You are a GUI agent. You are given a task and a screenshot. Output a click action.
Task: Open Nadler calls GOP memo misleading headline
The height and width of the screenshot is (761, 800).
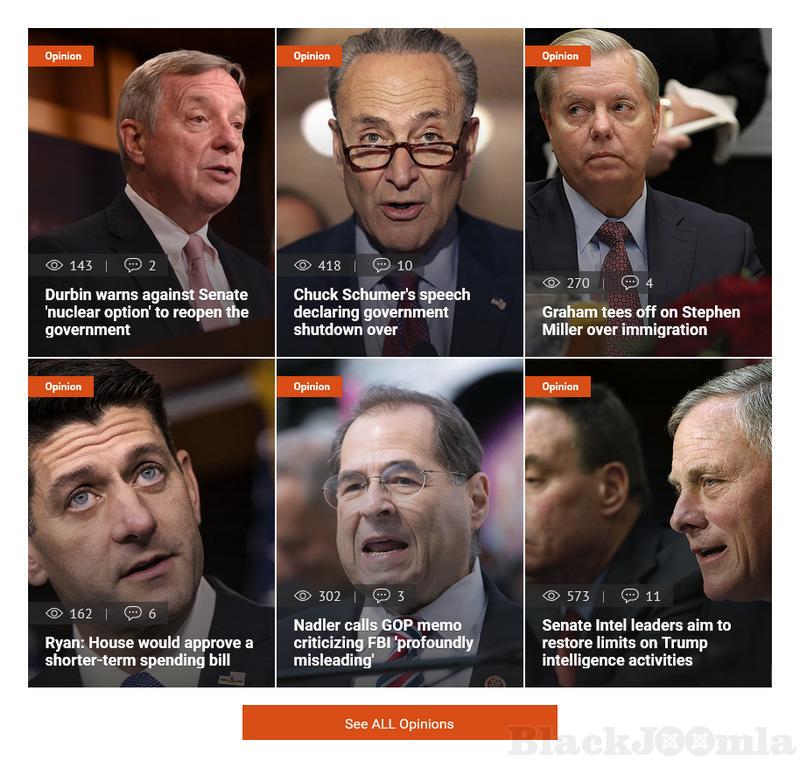tap(383, 643)
